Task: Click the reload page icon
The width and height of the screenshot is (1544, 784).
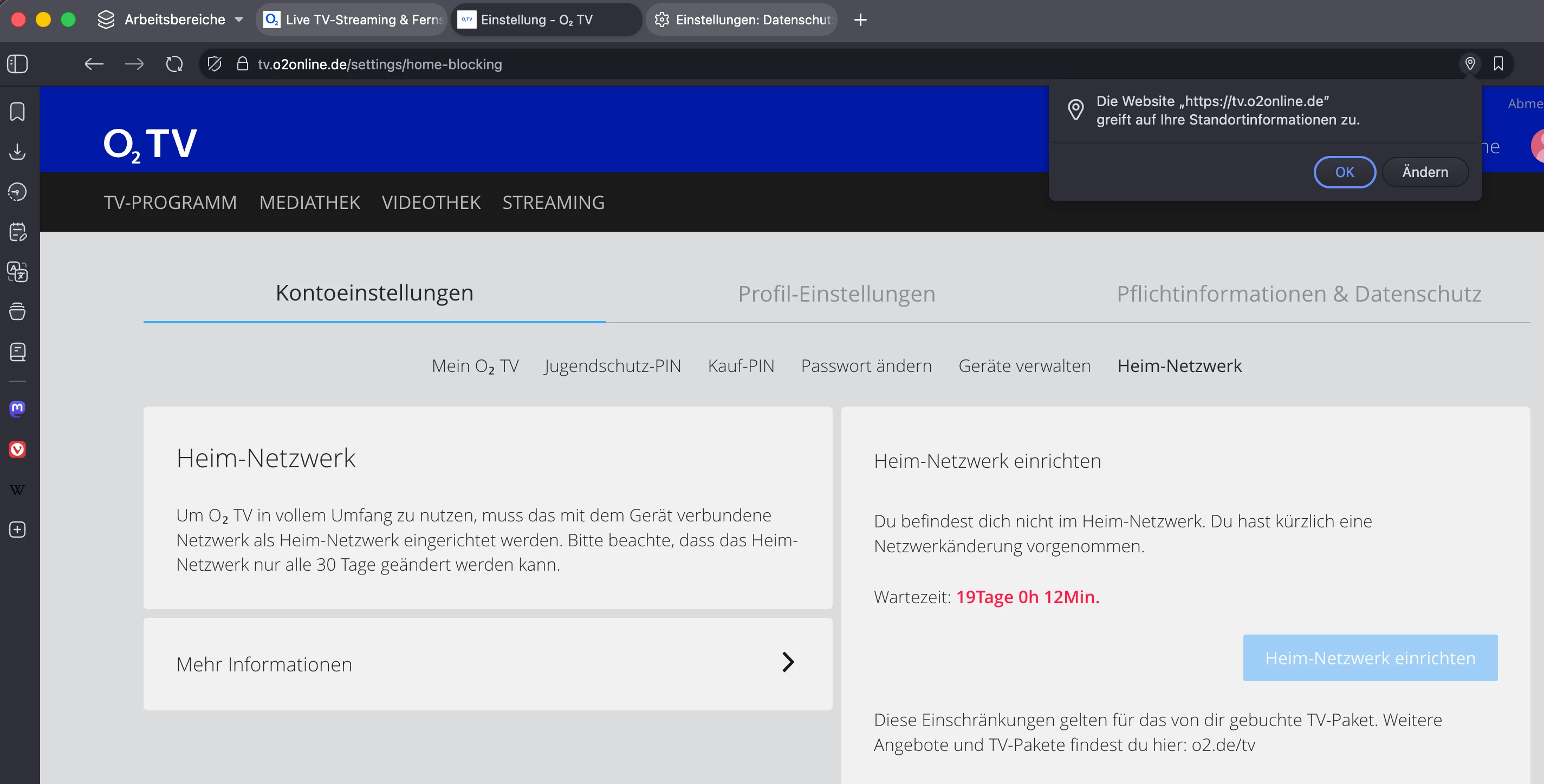Action: click(x=174, y=64)
